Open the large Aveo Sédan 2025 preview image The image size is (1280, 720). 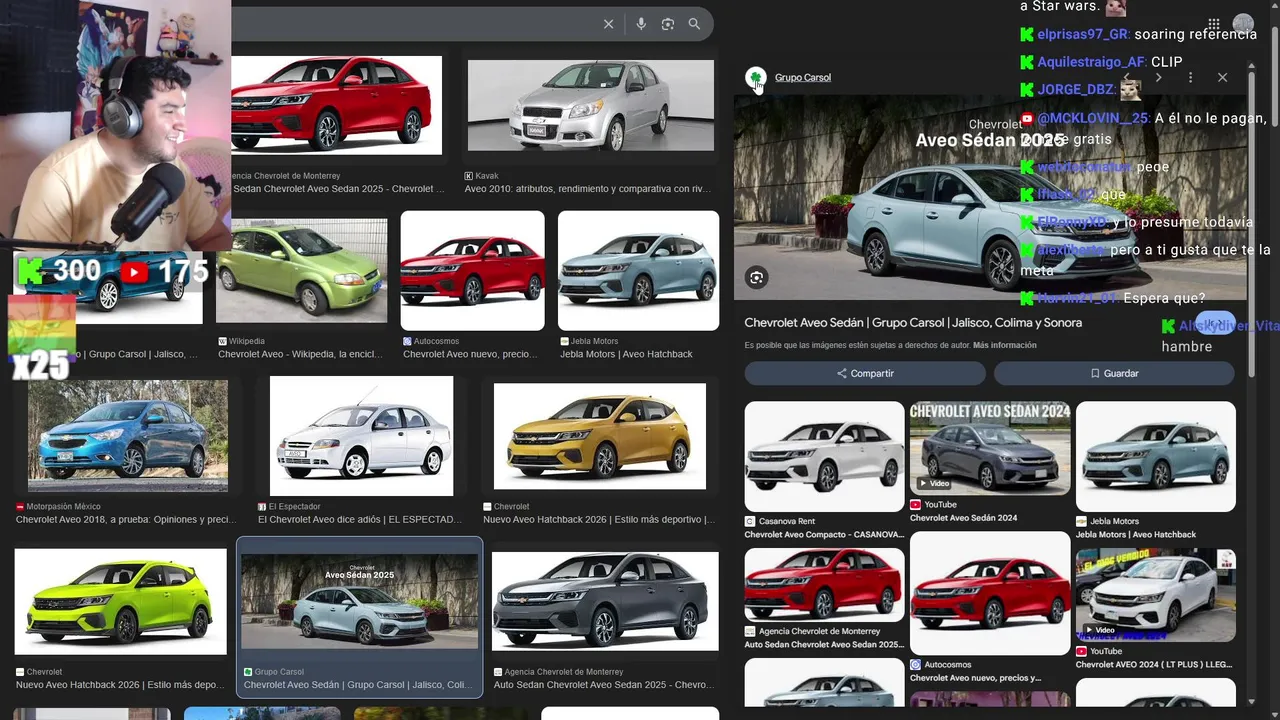click(990, 197)
